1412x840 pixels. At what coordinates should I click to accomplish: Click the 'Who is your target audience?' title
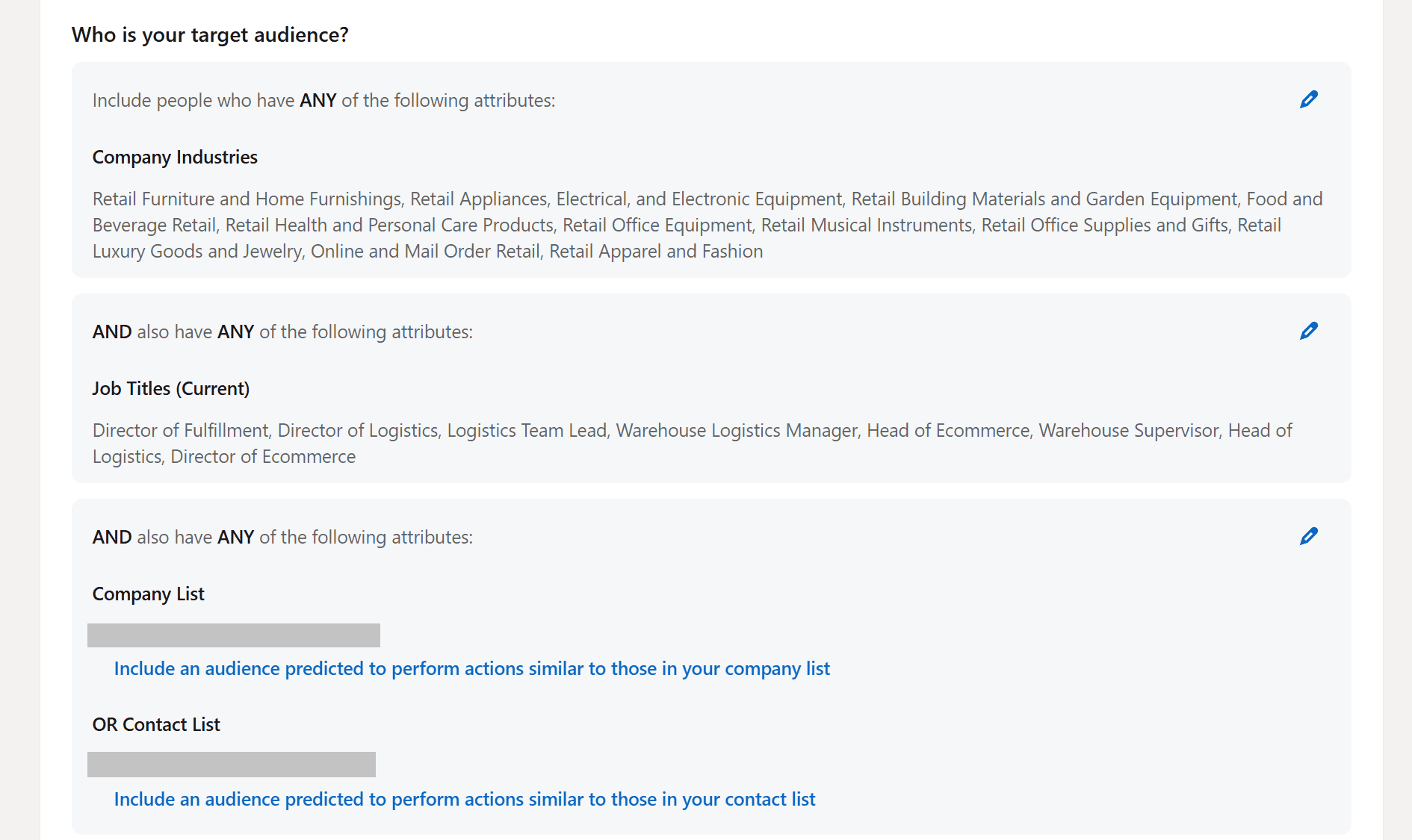210,35
